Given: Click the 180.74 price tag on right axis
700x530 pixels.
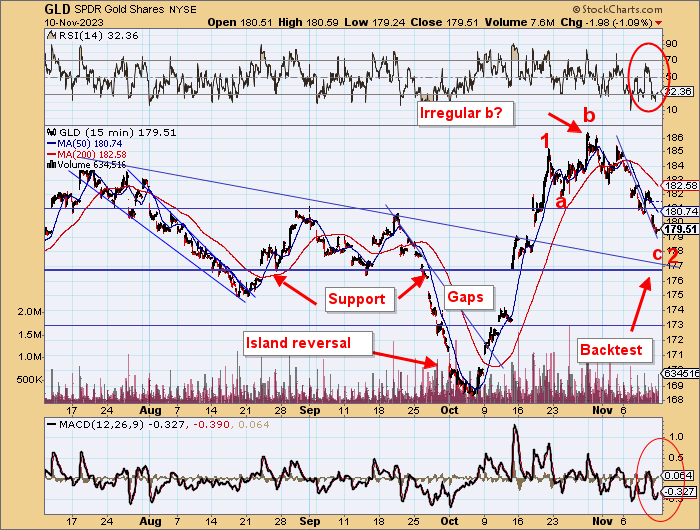Looking at the screenshot, I should 680,211.
